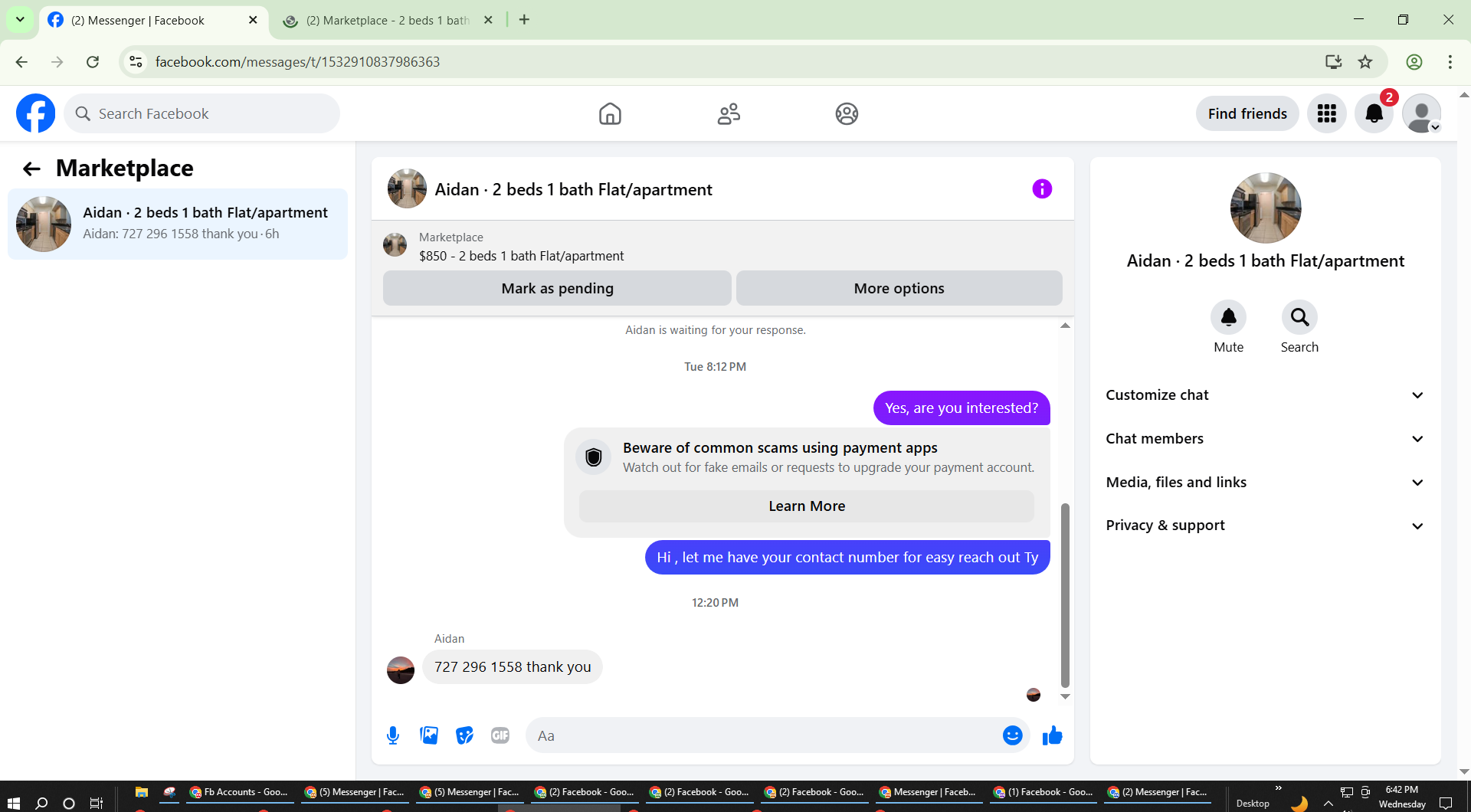Image resolution: width=1471 pixels, height=812 pixels.
Task: Click the browser address bar URL
Action: (x=297, y=62)
